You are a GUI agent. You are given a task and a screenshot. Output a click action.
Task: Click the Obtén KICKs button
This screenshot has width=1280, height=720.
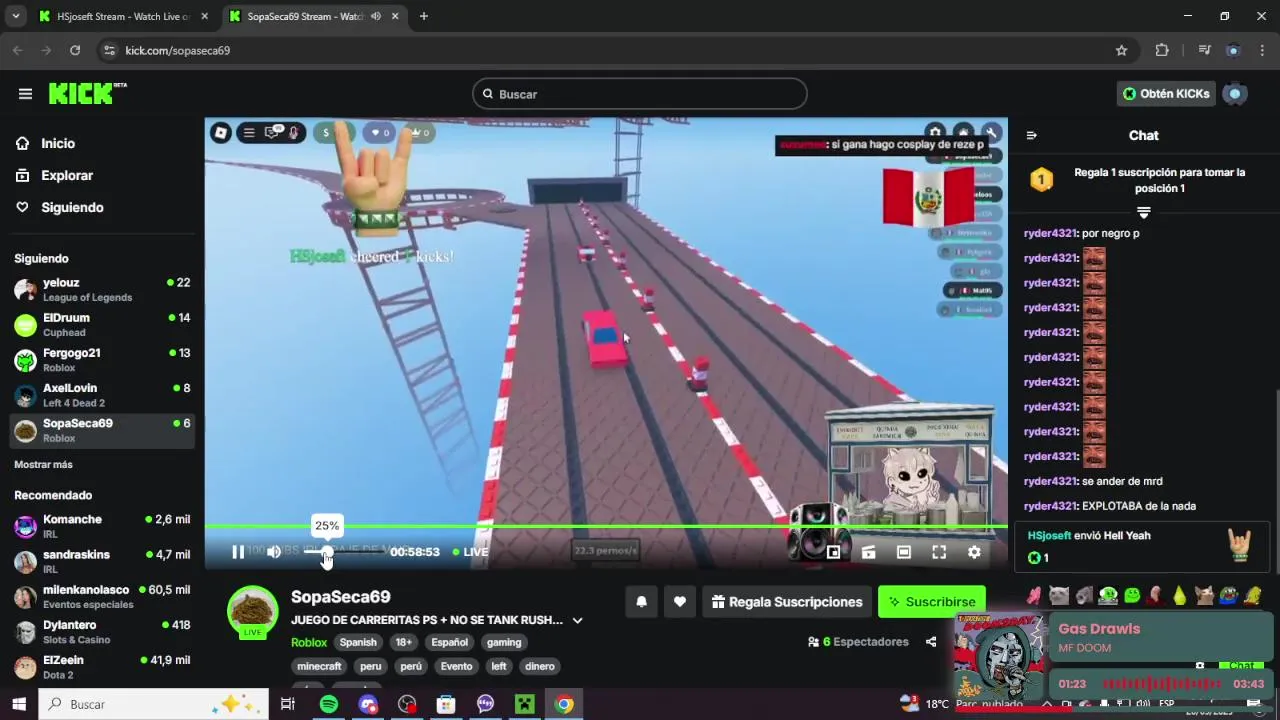[x=1166, y=94]
